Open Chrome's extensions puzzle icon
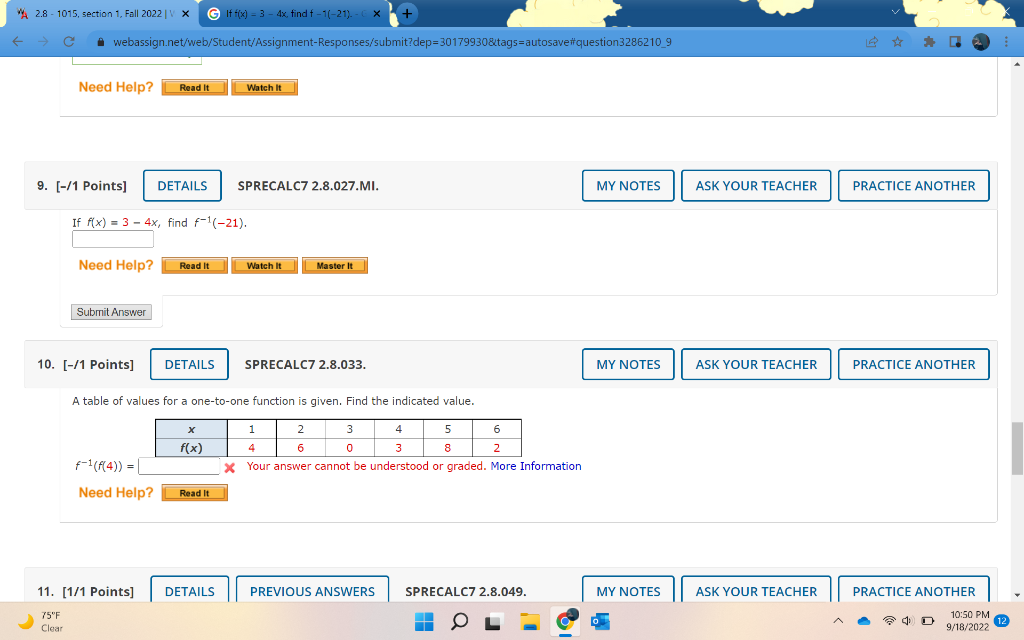Screen dimensions: 1024x640 point(928,40)
